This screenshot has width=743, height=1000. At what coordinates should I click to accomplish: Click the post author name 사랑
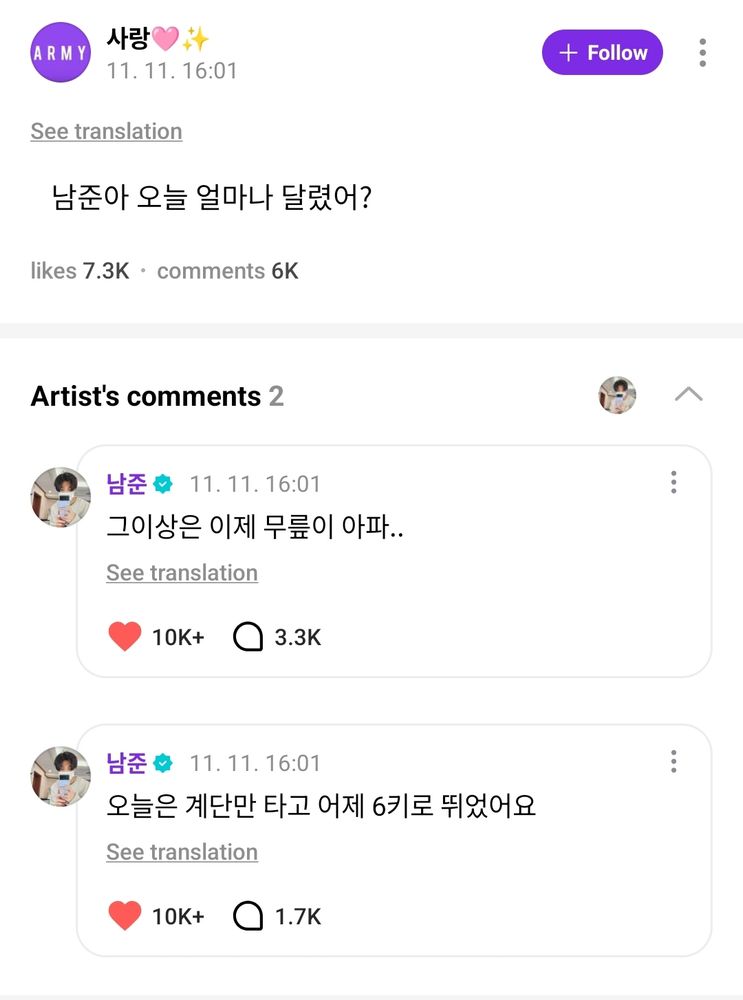click(128, 39)
